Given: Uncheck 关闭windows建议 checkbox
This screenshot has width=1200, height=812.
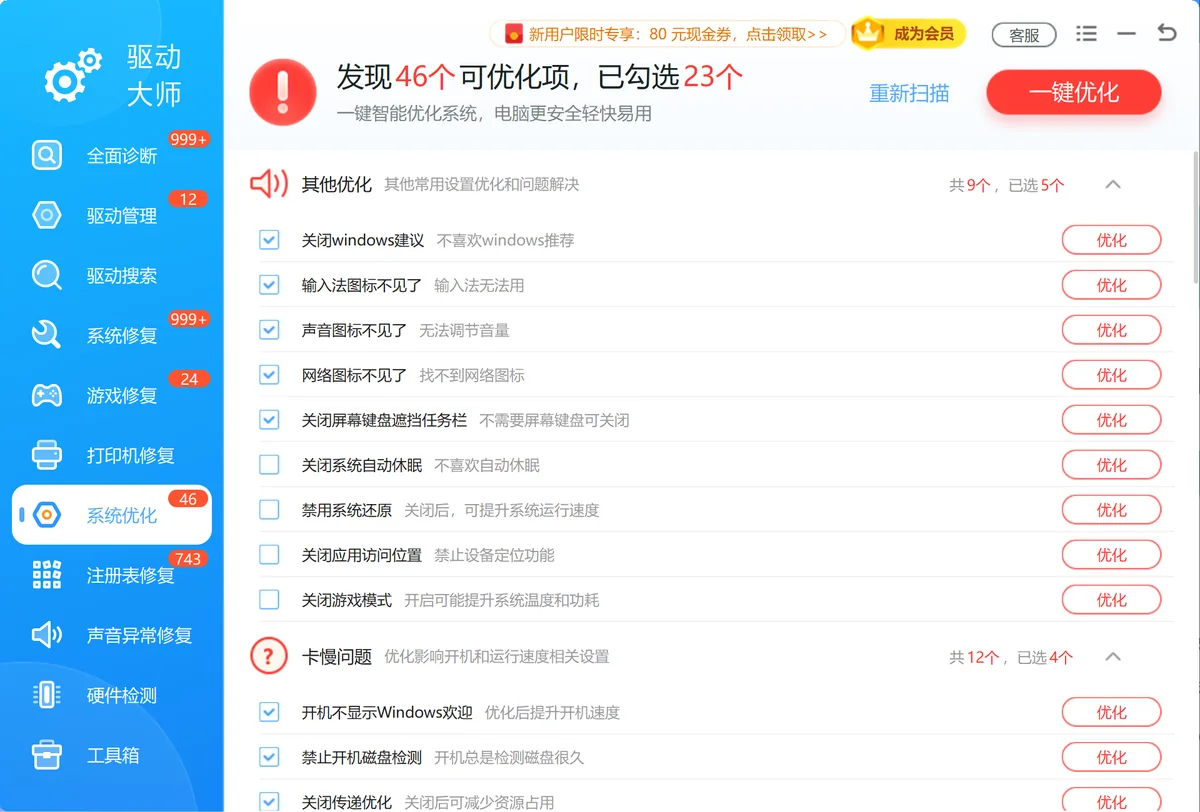Looking at the screenshot, I should (269, 240).
